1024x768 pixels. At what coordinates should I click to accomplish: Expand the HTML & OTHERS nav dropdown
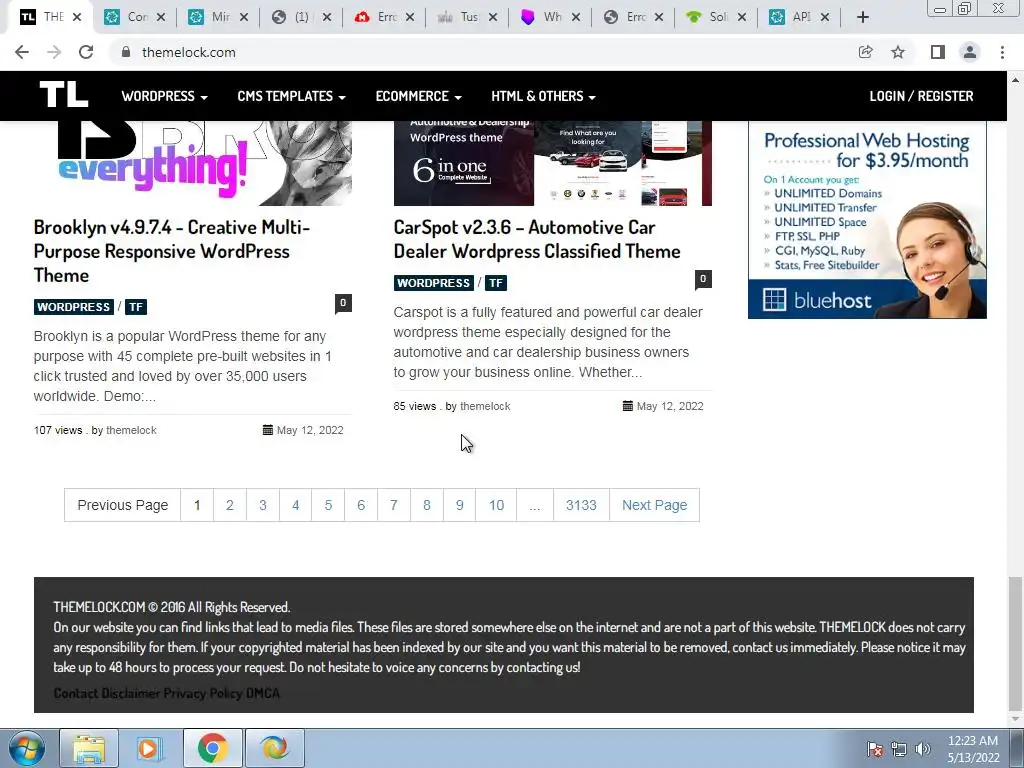tap(543, 96)
